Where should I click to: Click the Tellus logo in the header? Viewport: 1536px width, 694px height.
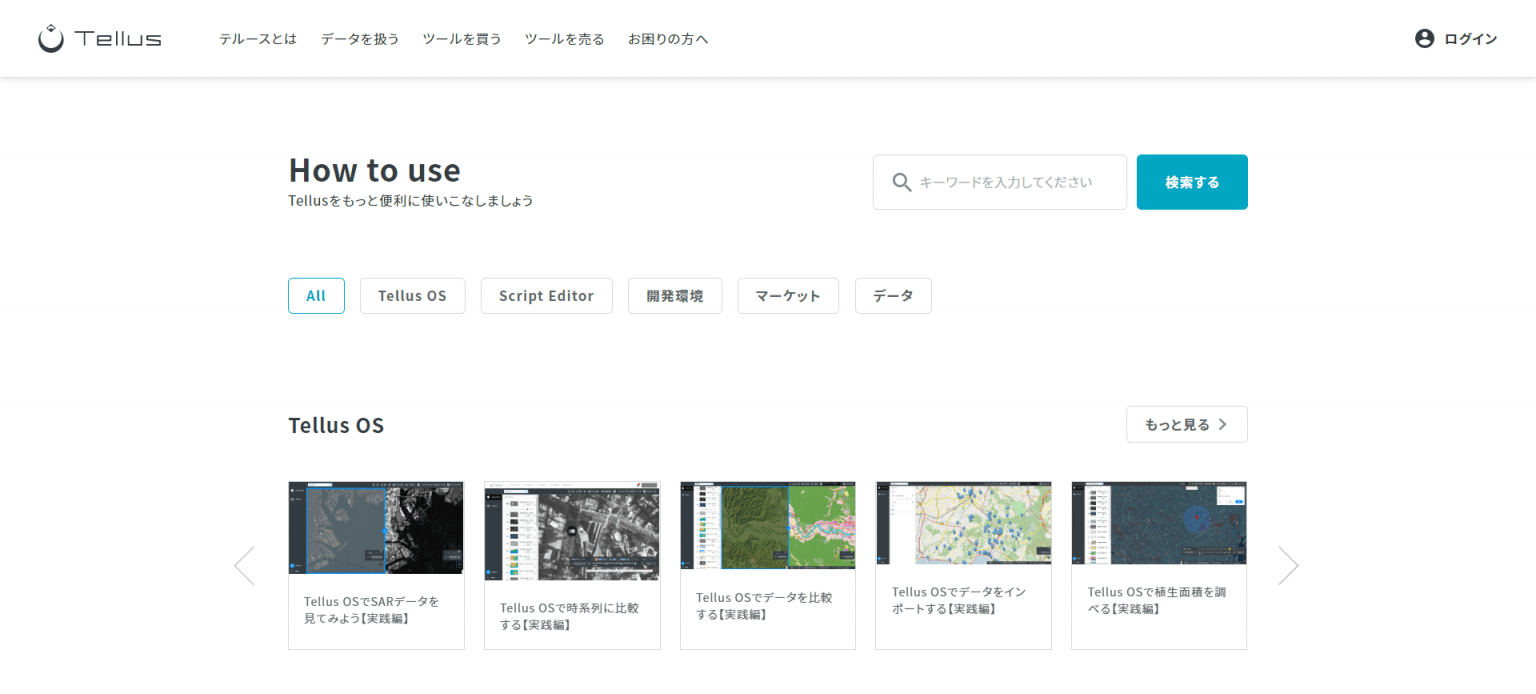[100, 39]
